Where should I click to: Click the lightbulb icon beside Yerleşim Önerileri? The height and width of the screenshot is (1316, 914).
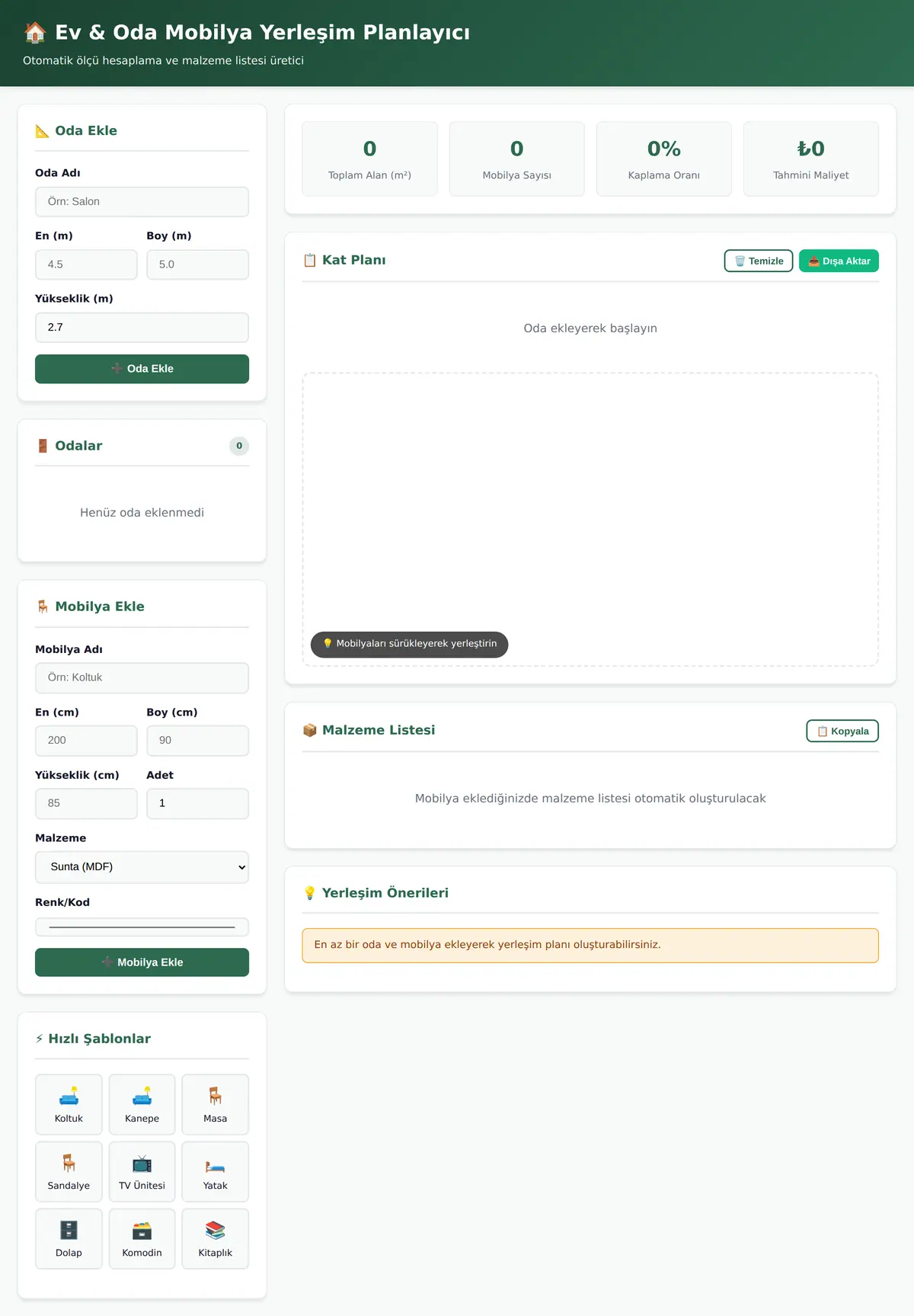tap(310, 893)
